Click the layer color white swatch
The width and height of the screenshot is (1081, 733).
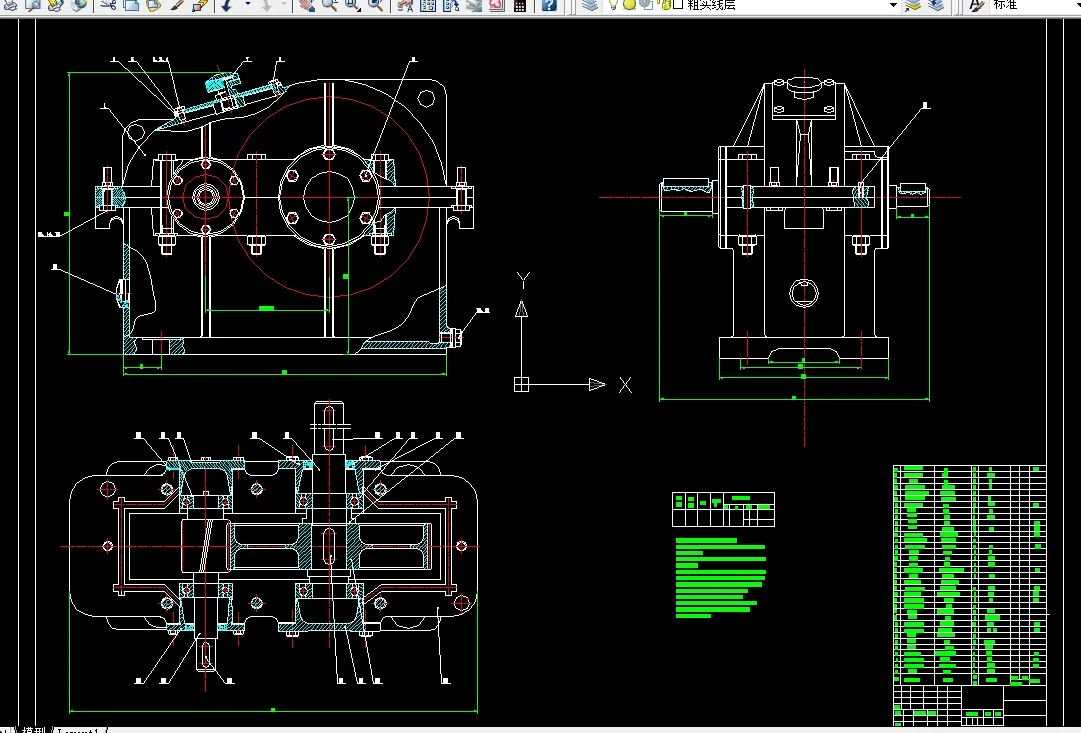pyautogui.click(x=677, y=5)
